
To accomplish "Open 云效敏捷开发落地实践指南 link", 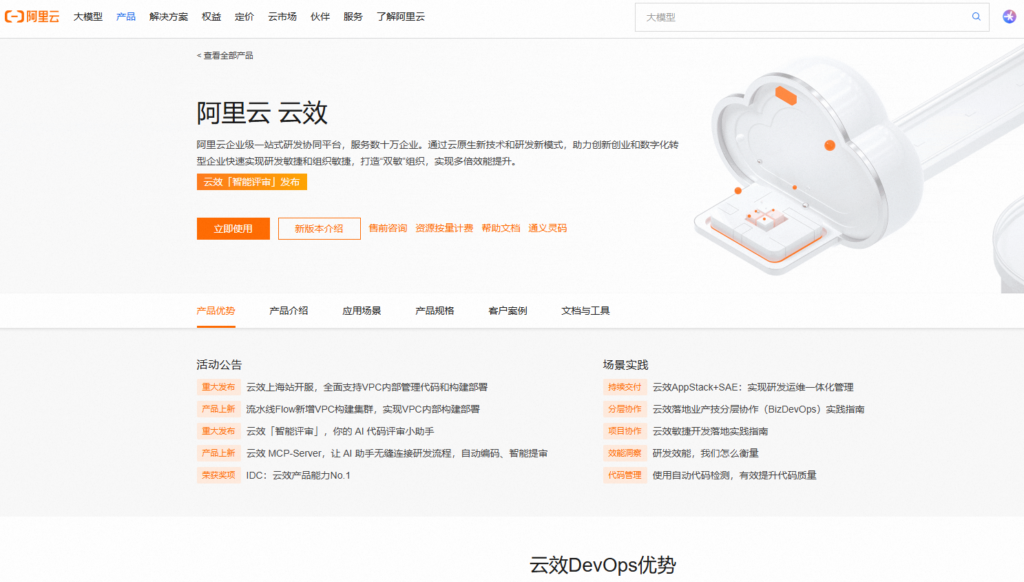I will tap(710, 431).
